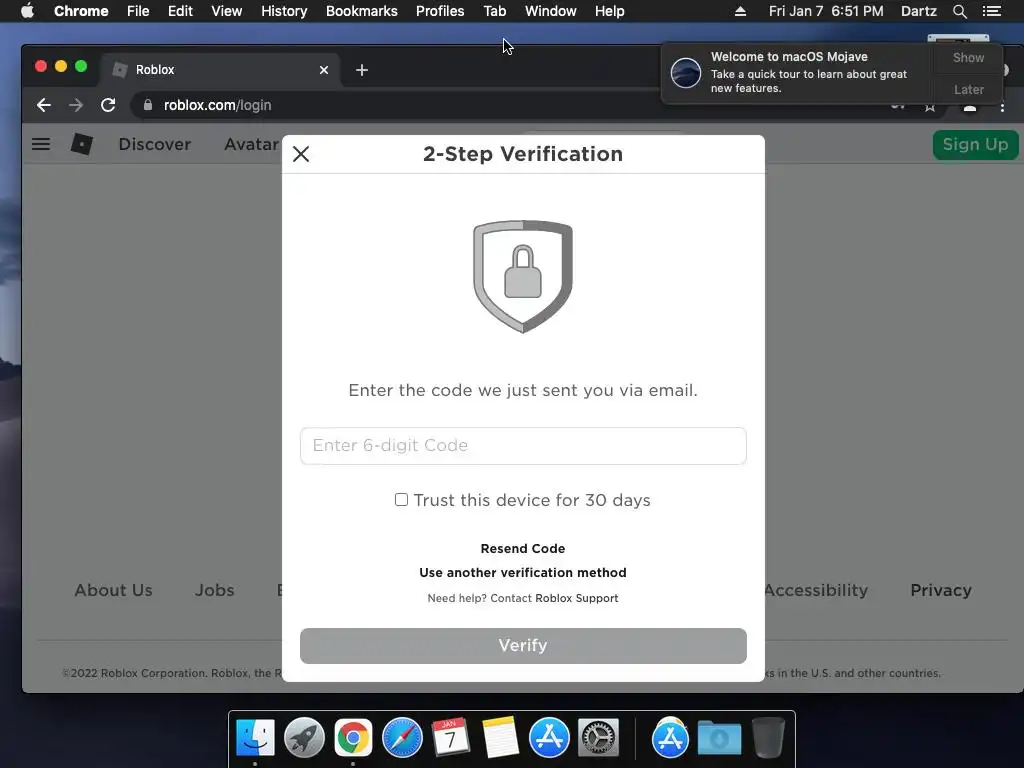Click the About Us footer link

click(114, 590)
